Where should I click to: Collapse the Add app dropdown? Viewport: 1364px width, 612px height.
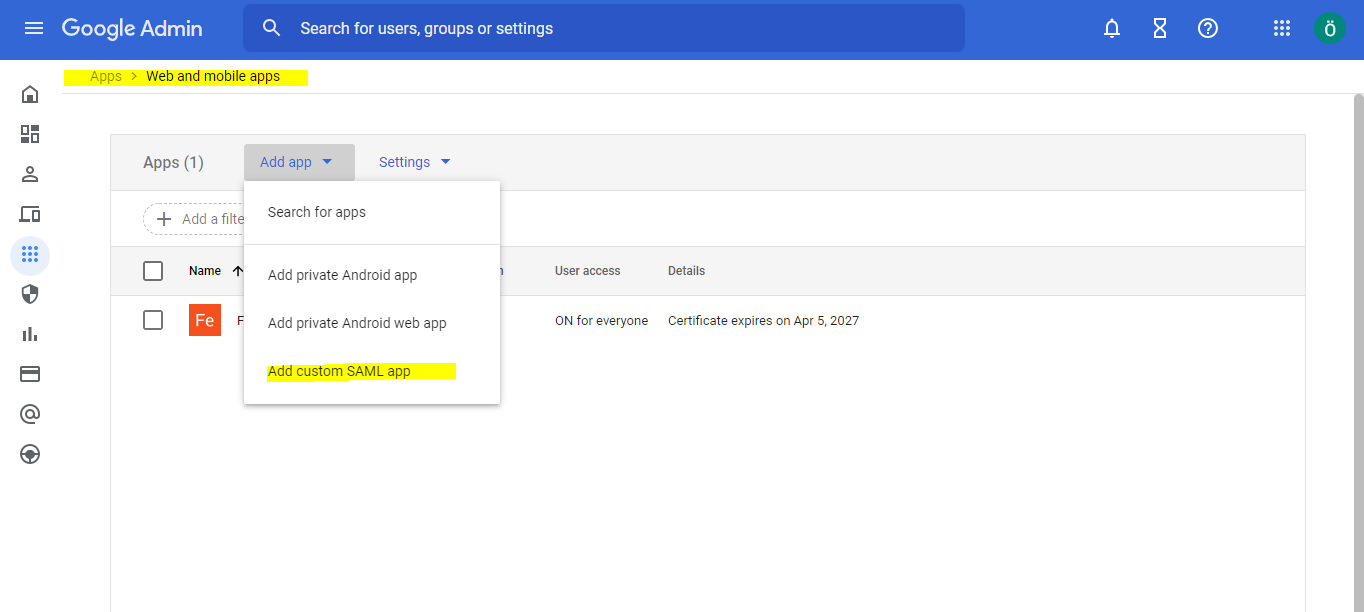point(299,162)
